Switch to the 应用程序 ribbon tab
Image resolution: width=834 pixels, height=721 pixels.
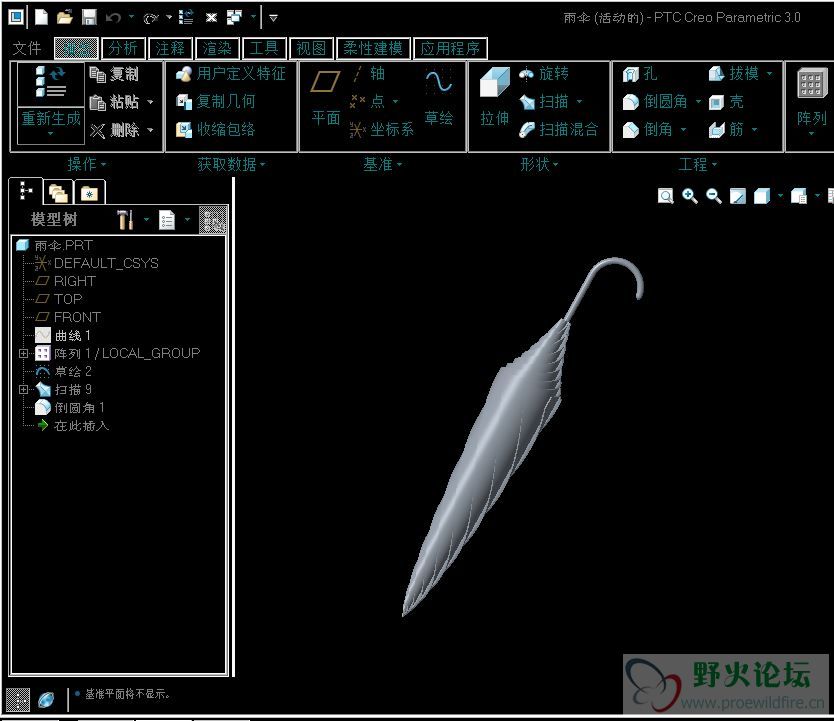[450, 48]
